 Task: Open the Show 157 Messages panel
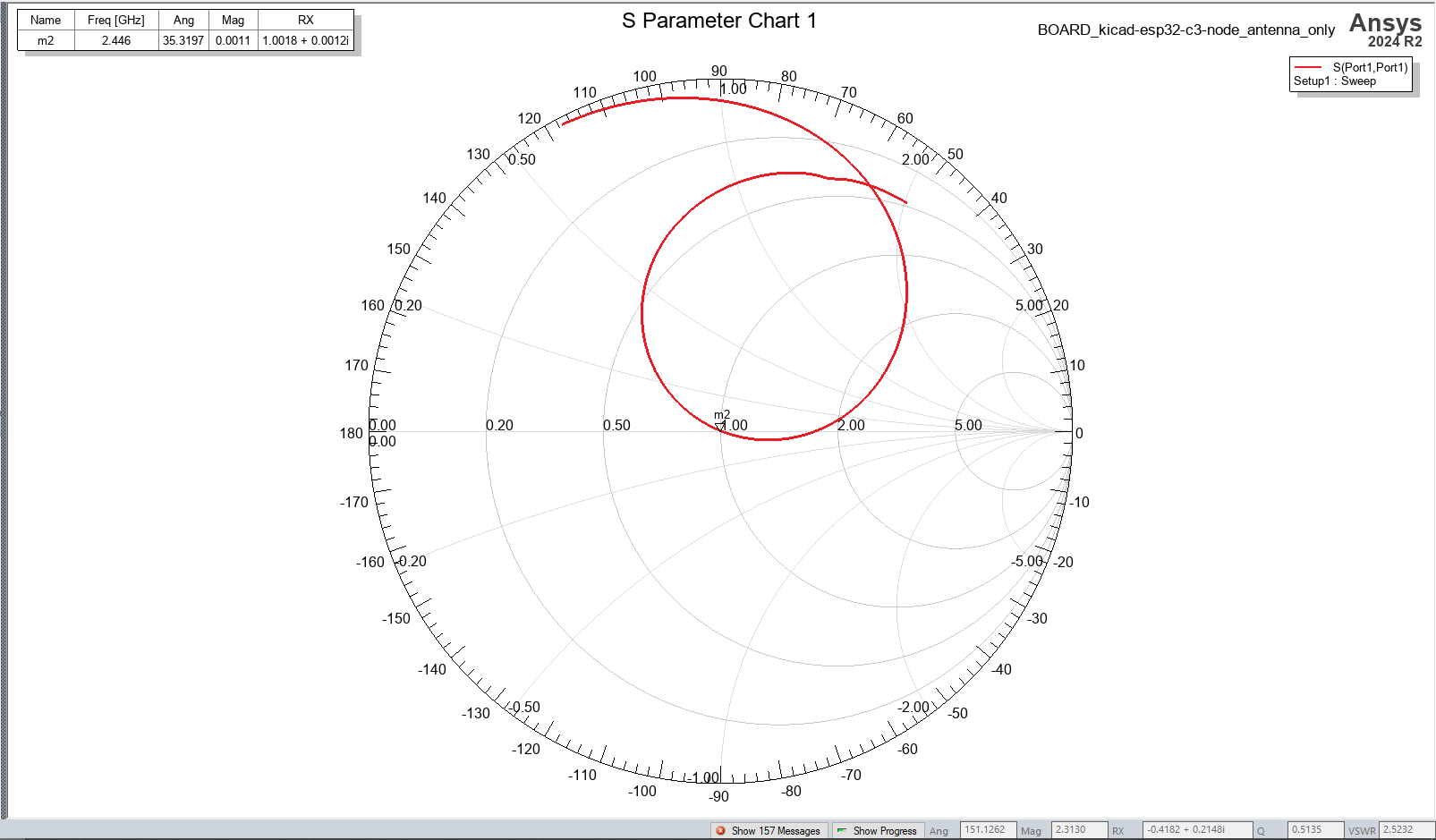tap(775, 830)
